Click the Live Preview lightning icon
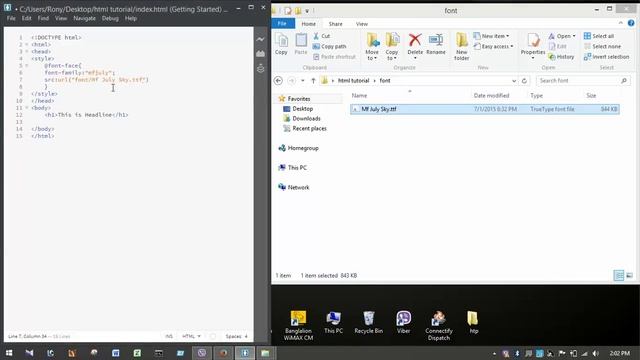The width and height of the screenshot is (640, 360). coord(260,39)
